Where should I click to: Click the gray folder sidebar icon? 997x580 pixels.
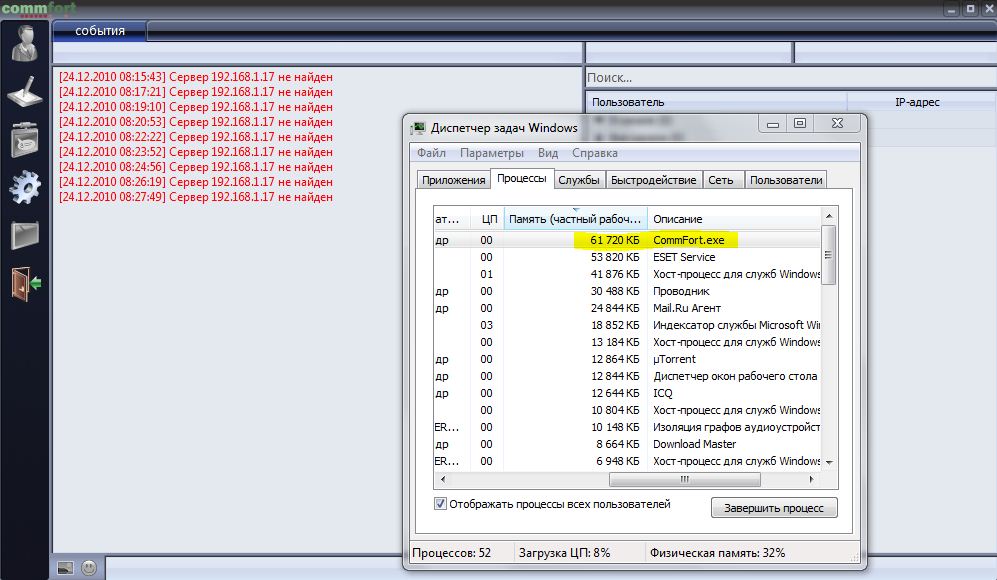[25, 235]
